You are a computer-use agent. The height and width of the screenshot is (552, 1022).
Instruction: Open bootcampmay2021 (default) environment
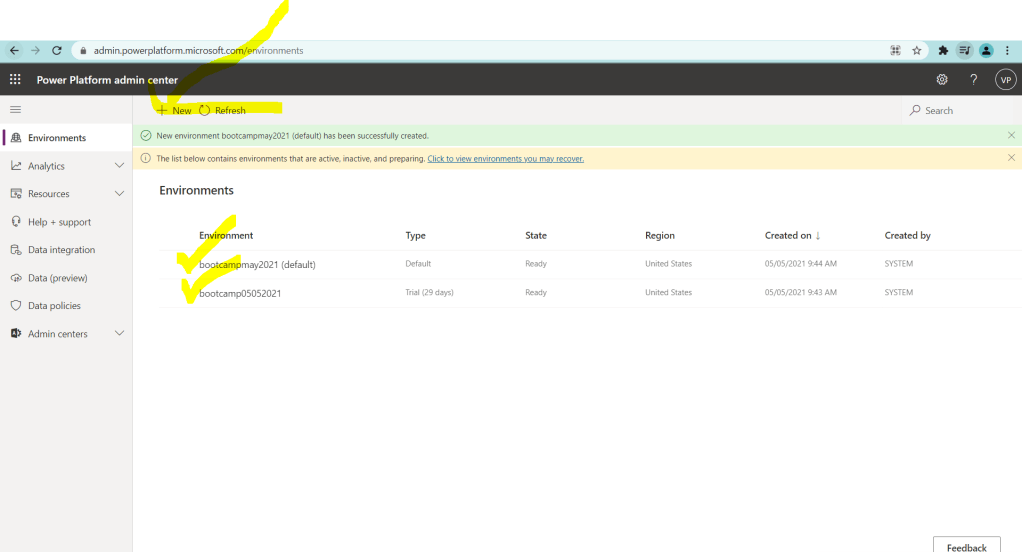[257, 265]
